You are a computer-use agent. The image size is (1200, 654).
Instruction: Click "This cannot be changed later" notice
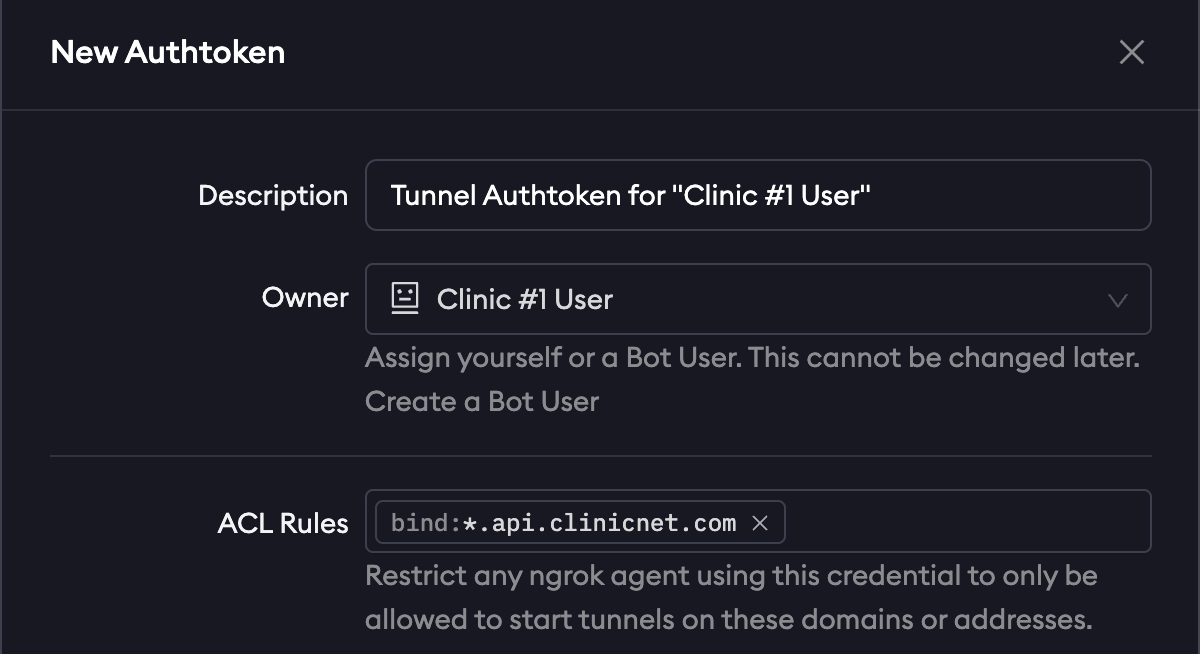[x=944, y=357]
